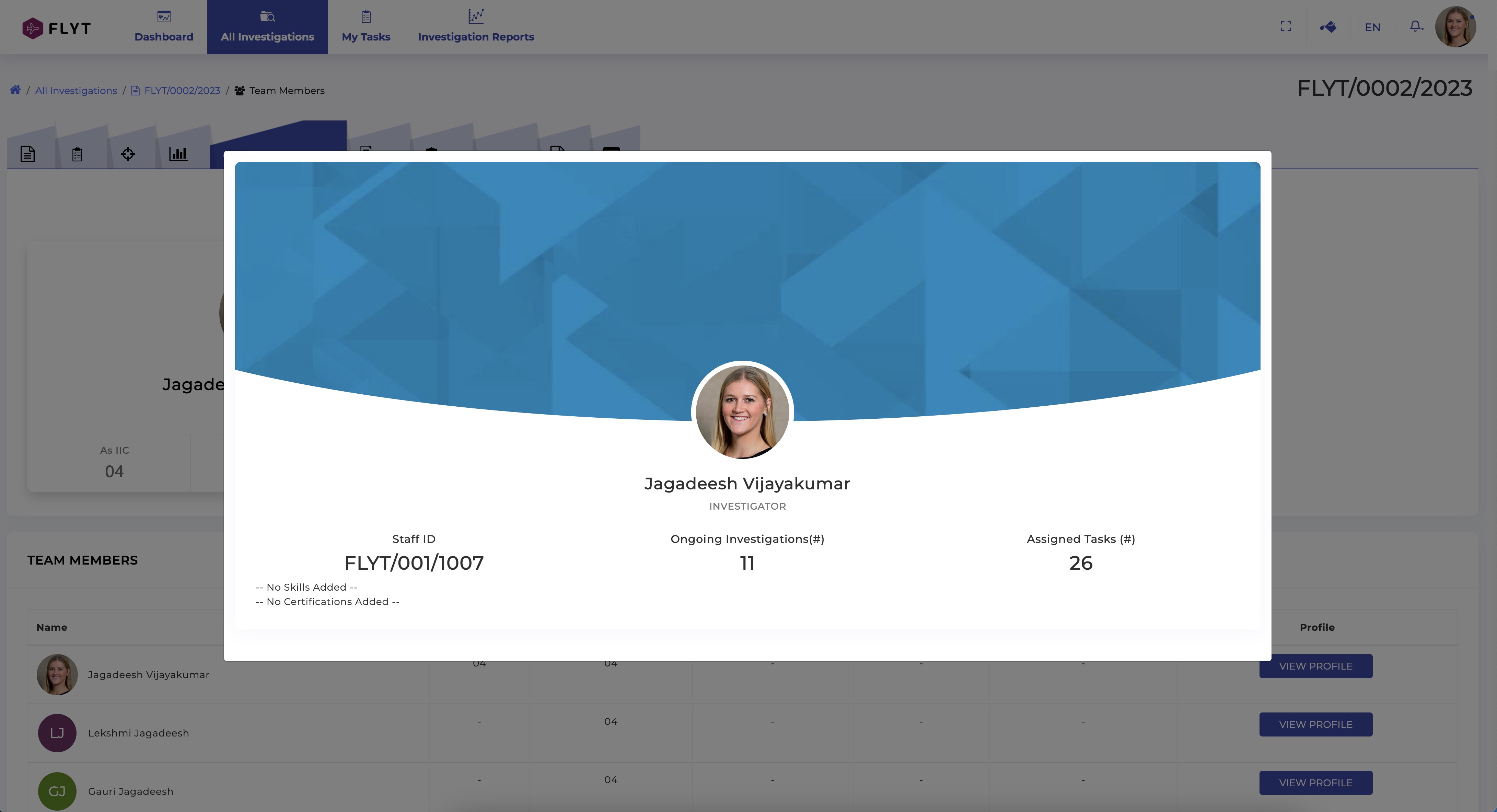Go to home via breadcrumb icon
This screenshot has height=812, width=1497.
point(15,90)
